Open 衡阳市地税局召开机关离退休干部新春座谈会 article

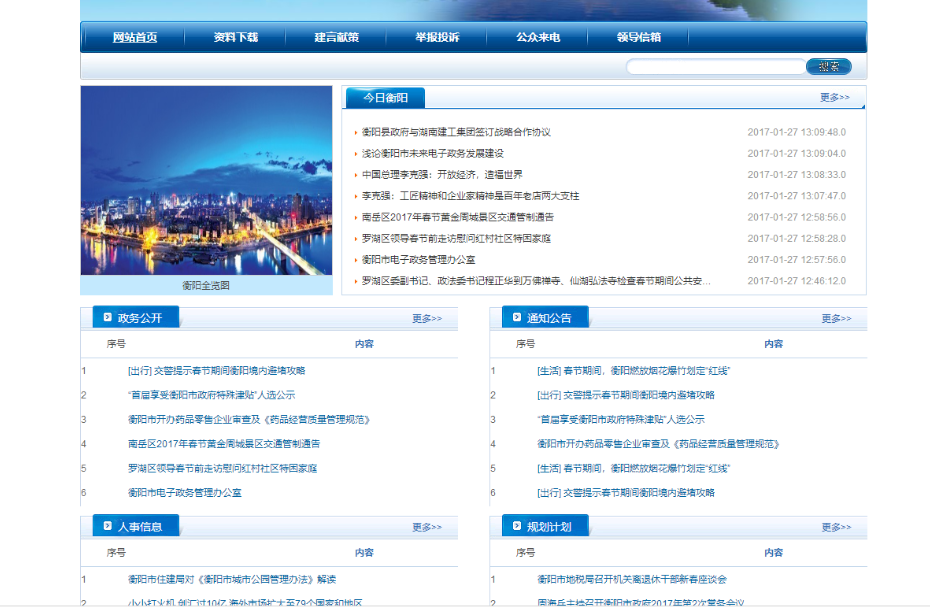(x=632, y=580)
